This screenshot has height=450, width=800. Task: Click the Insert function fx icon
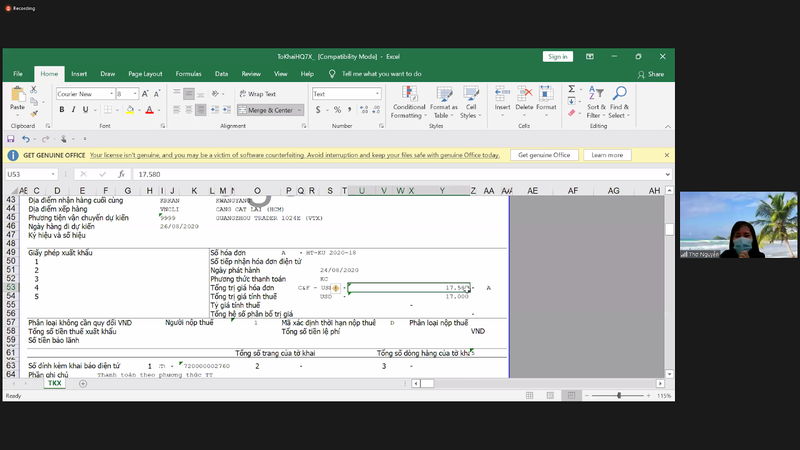coord(121,174)
